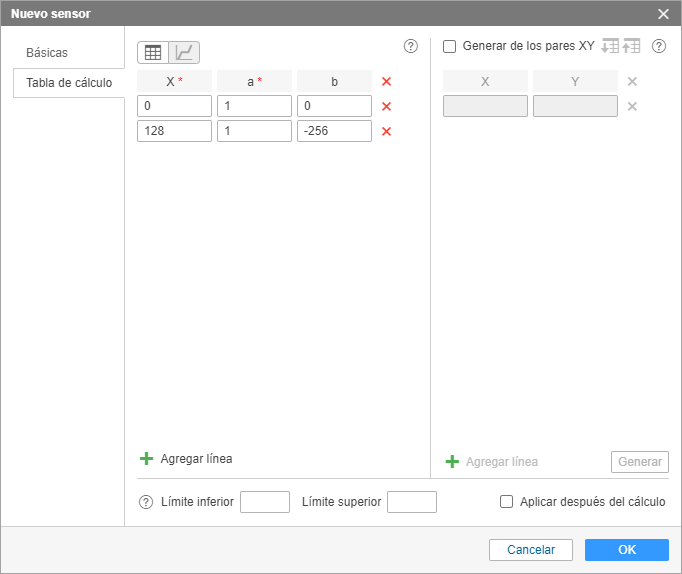Switch to table view icon
Image resolution: width=682 pixels, height=574 pixels.
[x=153, y=53]
